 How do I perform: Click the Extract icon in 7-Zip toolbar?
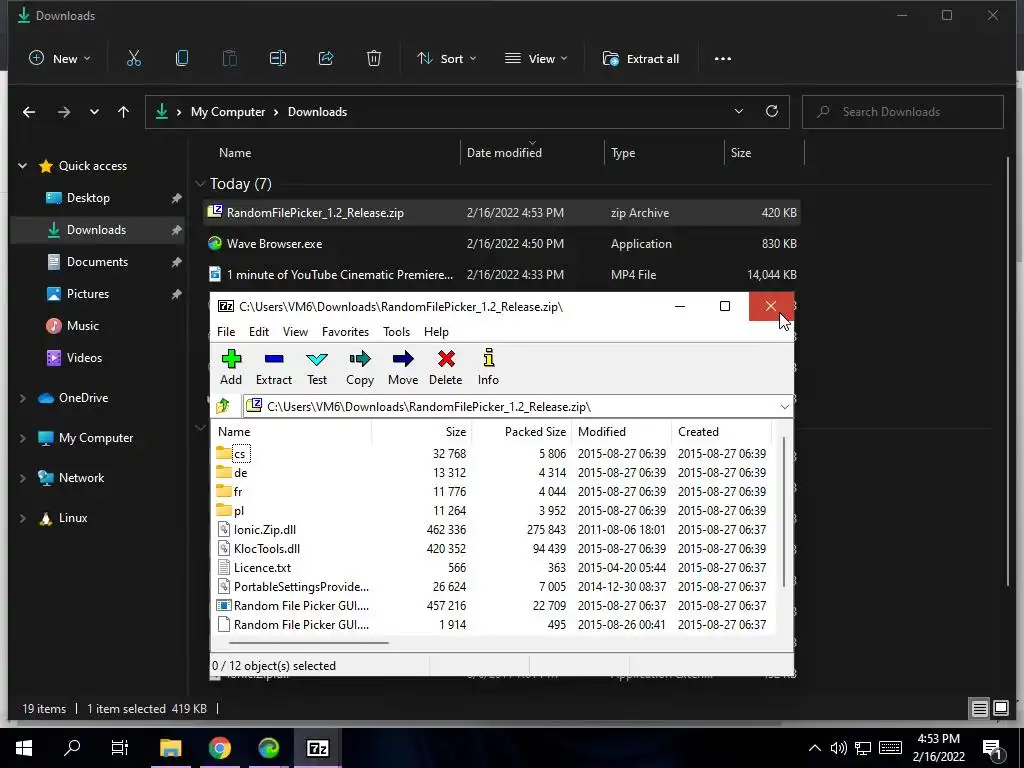tap(274, 359)
